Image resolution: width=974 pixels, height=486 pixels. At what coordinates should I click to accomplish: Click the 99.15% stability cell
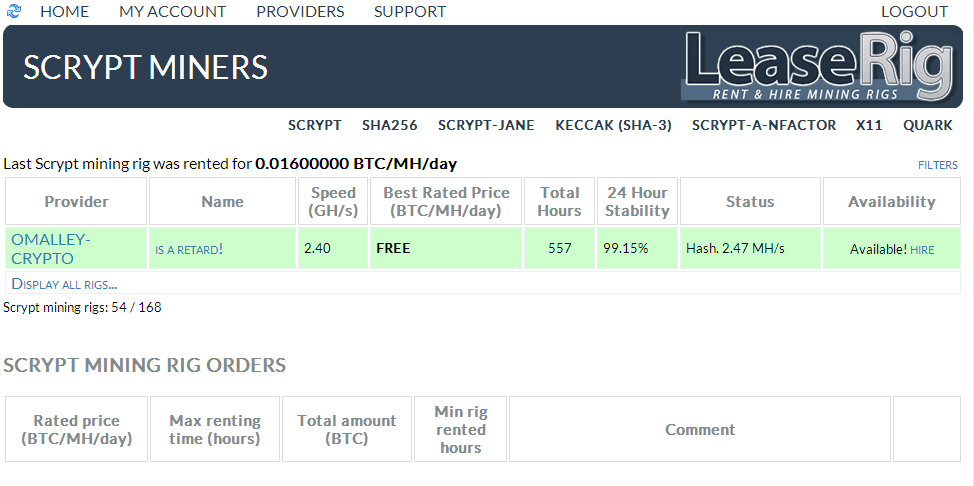[x=637, y=249]
